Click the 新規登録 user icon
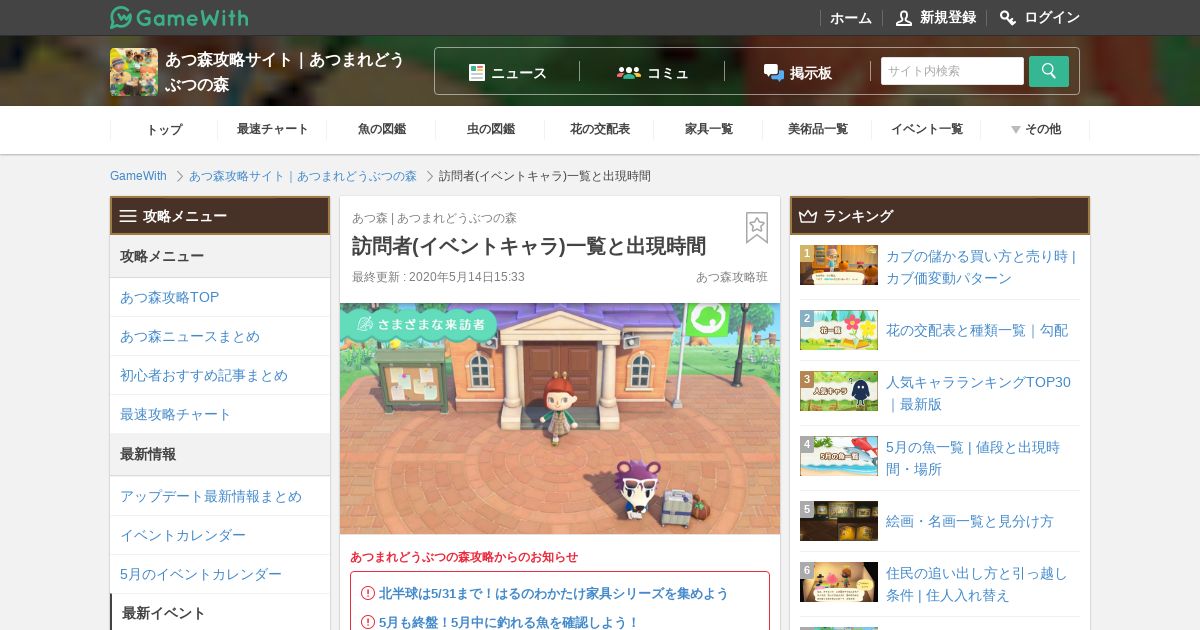The width and height of the screenshot is (1200, 630). [x=904, y=17]
